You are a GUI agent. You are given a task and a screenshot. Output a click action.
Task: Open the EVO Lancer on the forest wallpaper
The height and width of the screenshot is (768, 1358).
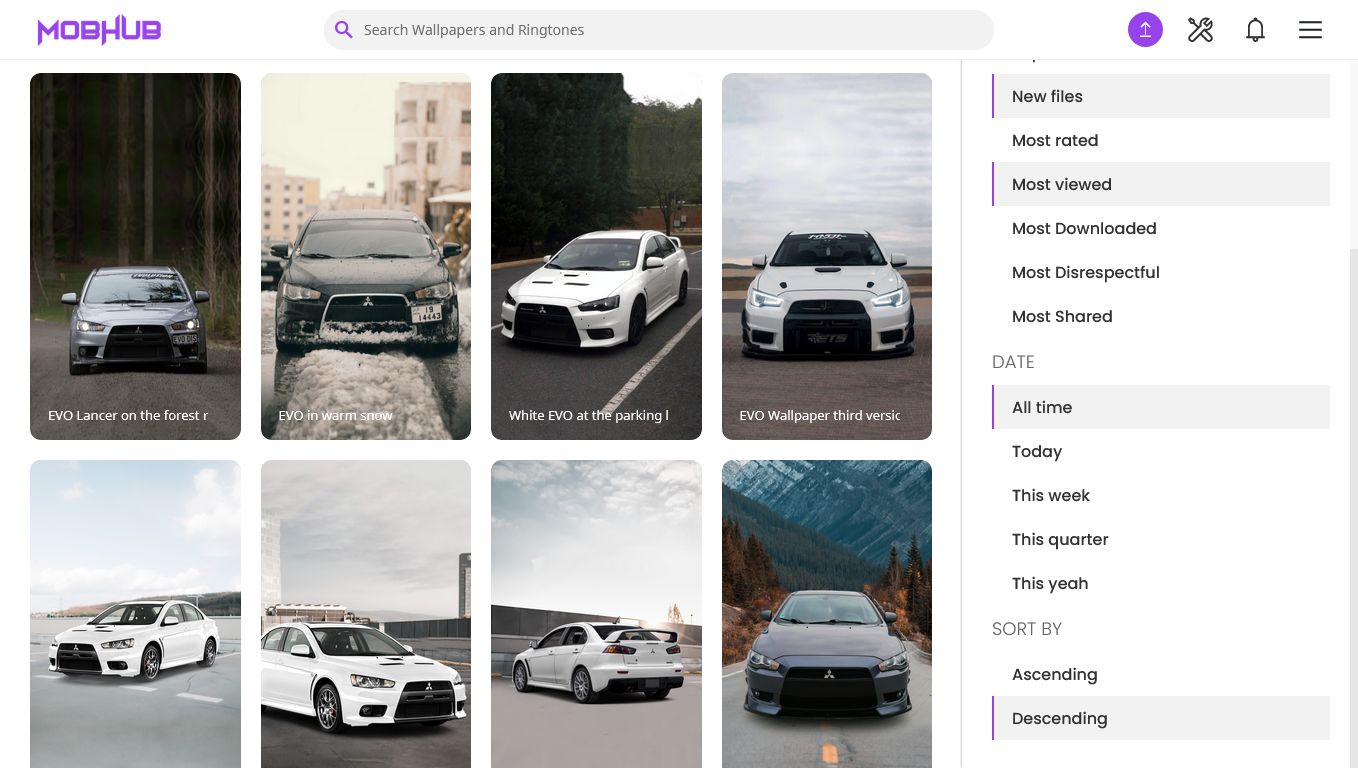coord(135,256)
